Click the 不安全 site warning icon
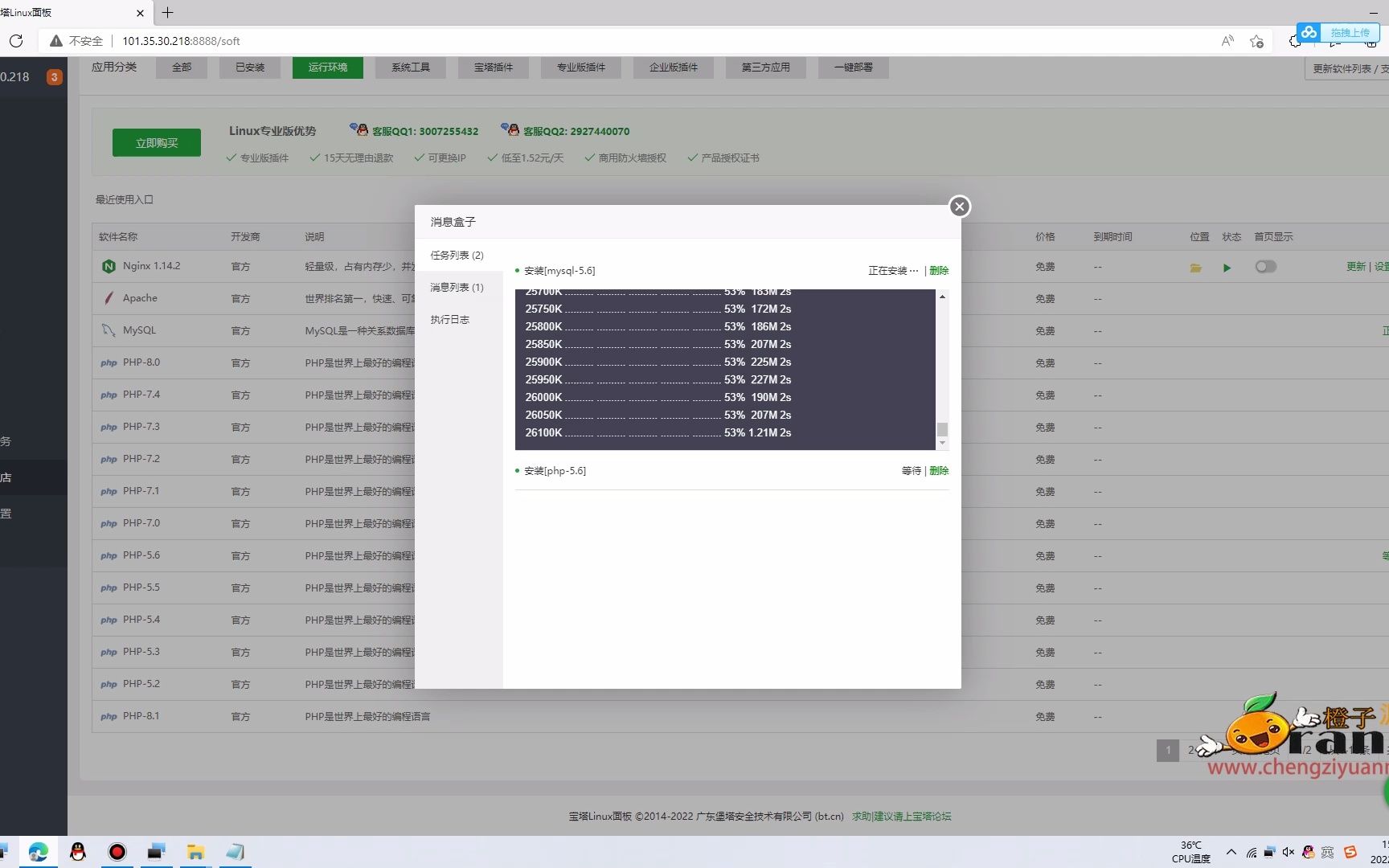Image resolution: width=1389 pixels, height=868 pixels. (x=56, y=41)
